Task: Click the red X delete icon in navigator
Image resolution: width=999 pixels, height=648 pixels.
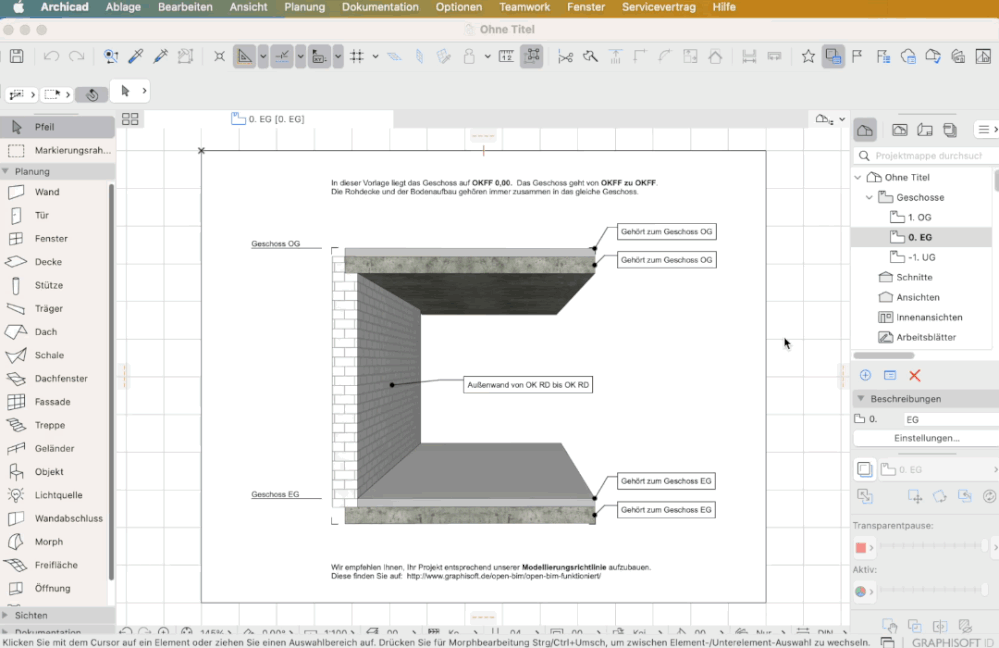Action: 914,375
